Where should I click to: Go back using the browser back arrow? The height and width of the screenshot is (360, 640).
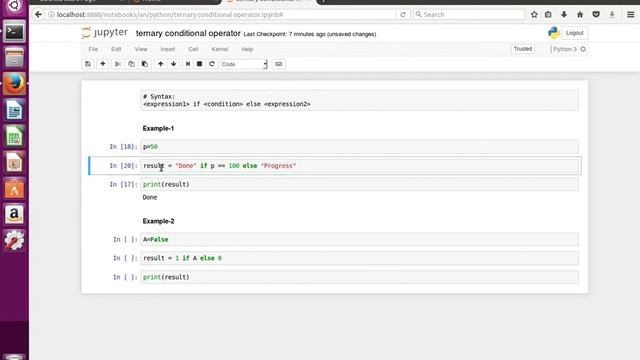point(38,14)
